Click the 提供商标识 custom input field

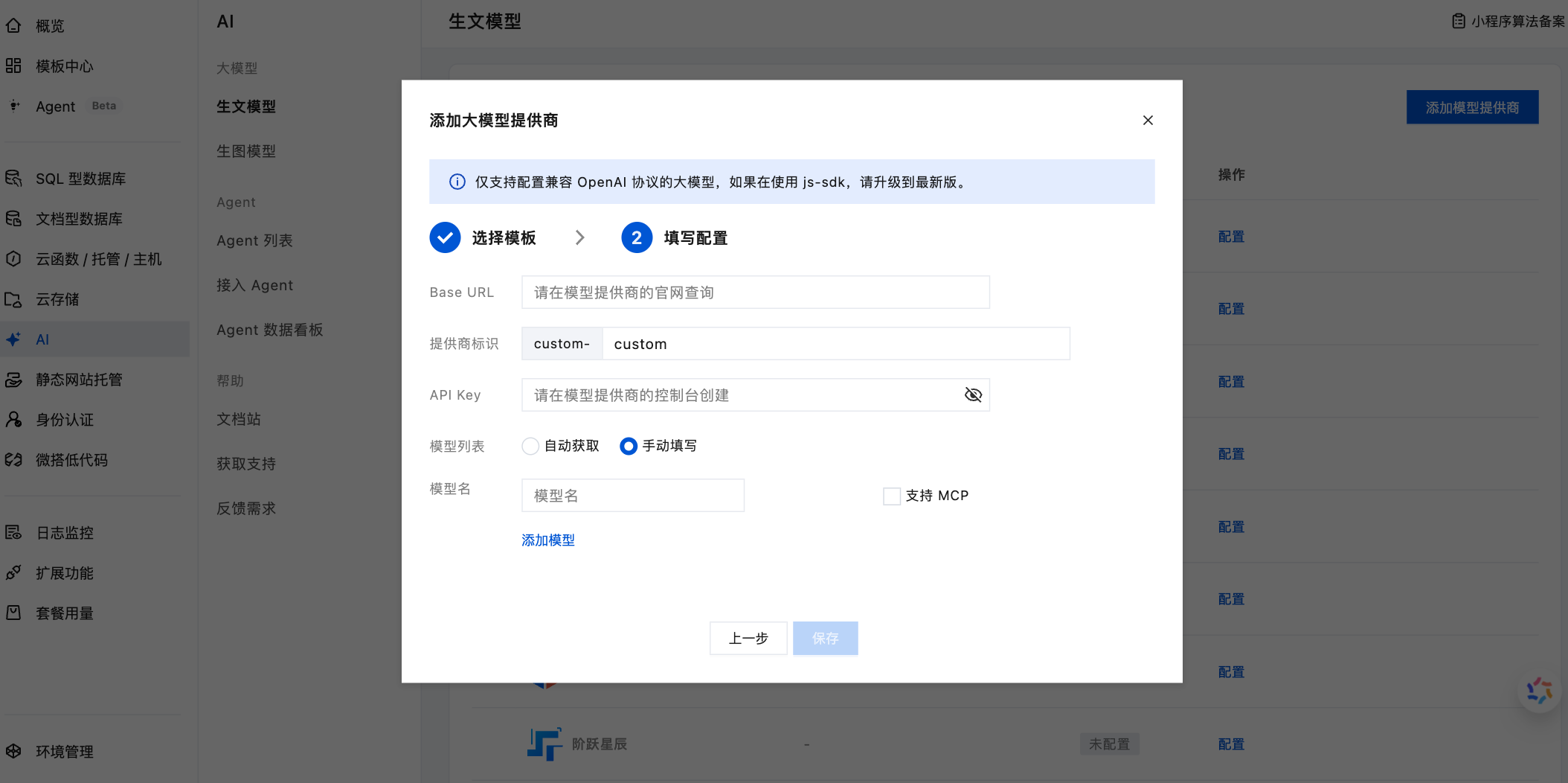pos(836,344)
